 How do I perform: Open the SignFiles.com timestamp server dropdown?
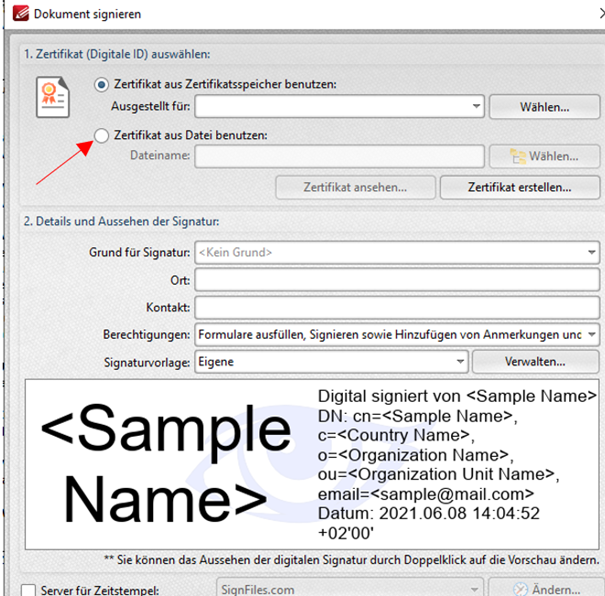476,588
